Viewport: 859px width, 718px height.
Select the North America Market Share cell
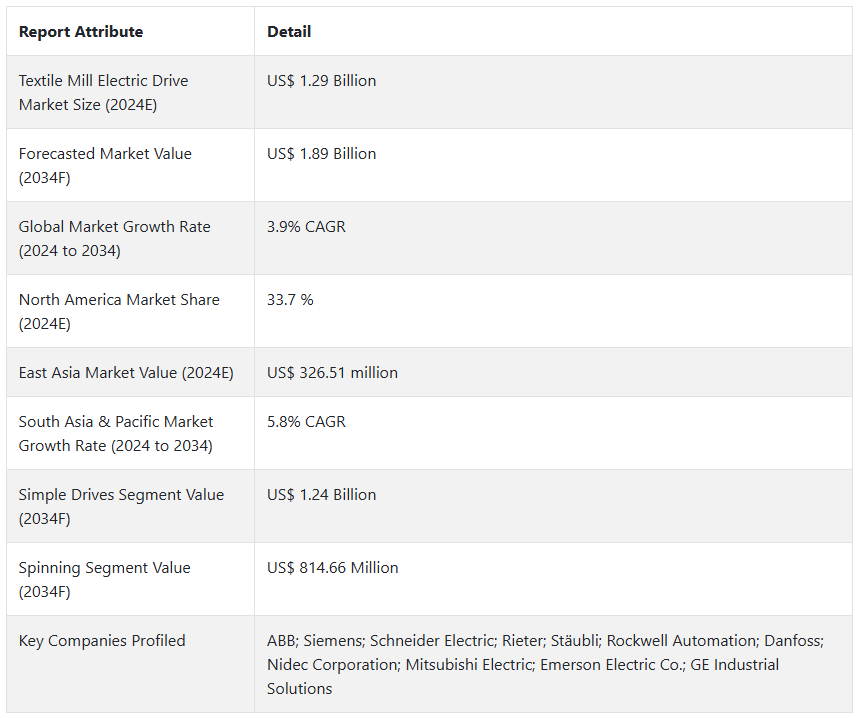118,311
